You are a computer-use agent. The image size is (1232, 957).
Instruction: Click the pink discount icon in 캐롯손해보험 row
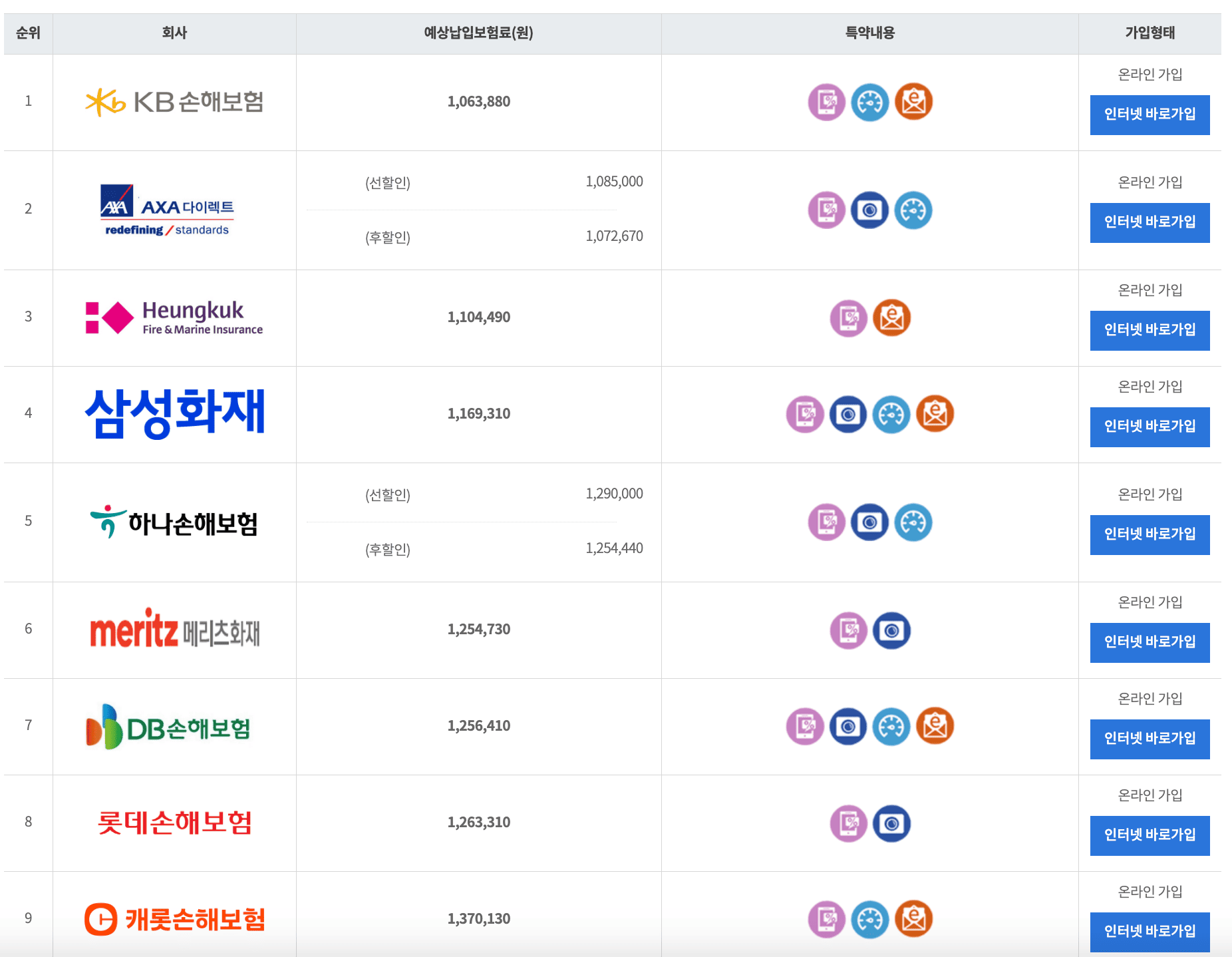(x=826, y=920)
